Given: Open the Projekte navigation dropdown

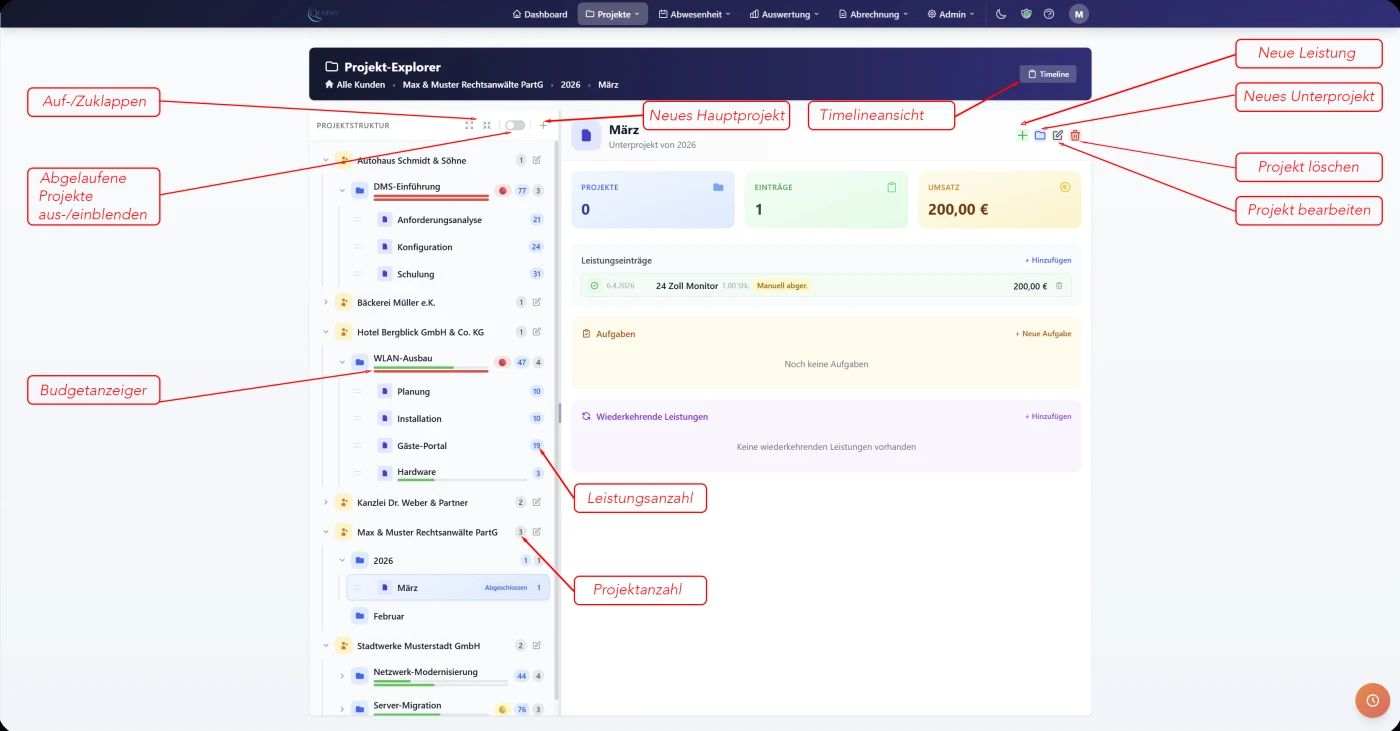Looking at the screenshot, I should coord(612,14).
